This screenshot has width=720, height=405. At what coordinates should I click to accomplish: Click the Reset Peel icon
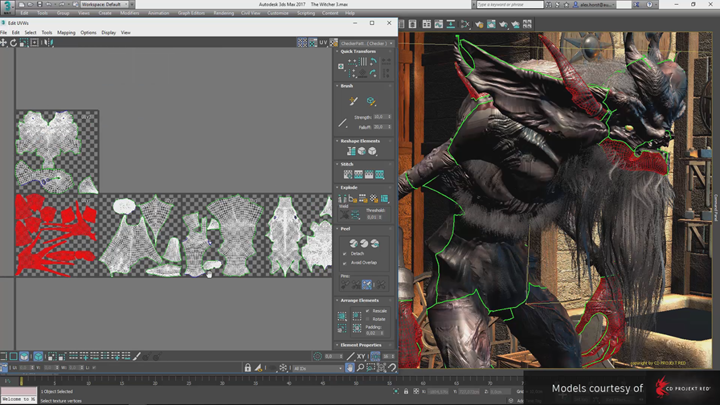375,243
